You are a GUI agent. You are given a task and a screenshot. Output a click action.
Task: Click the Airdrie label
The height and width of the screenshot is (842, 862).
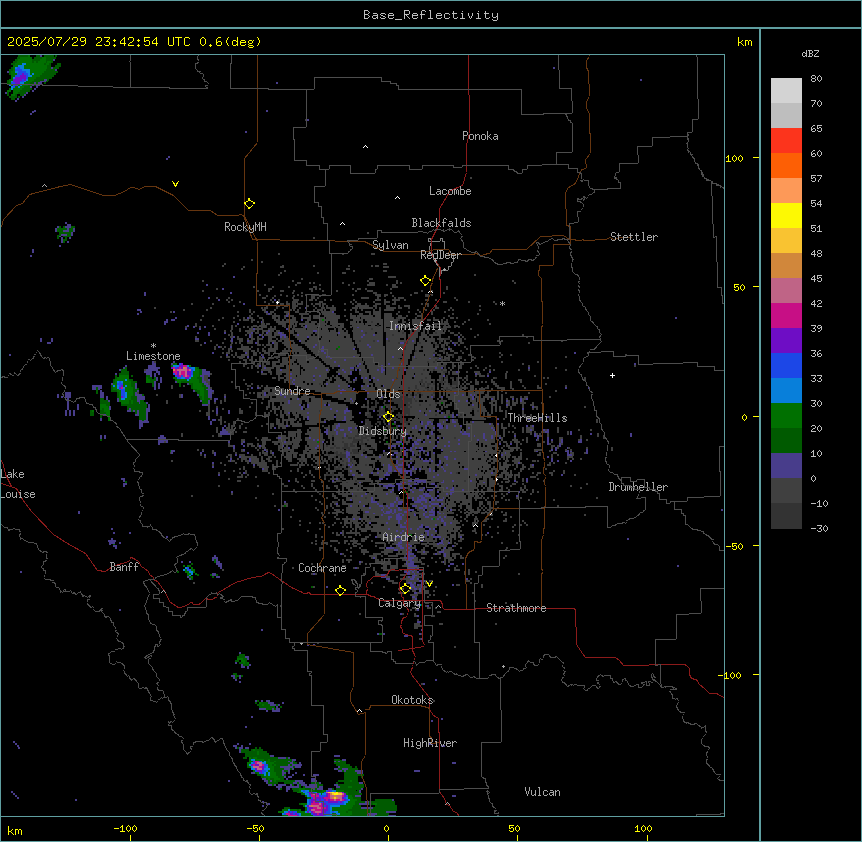(404, 537)
